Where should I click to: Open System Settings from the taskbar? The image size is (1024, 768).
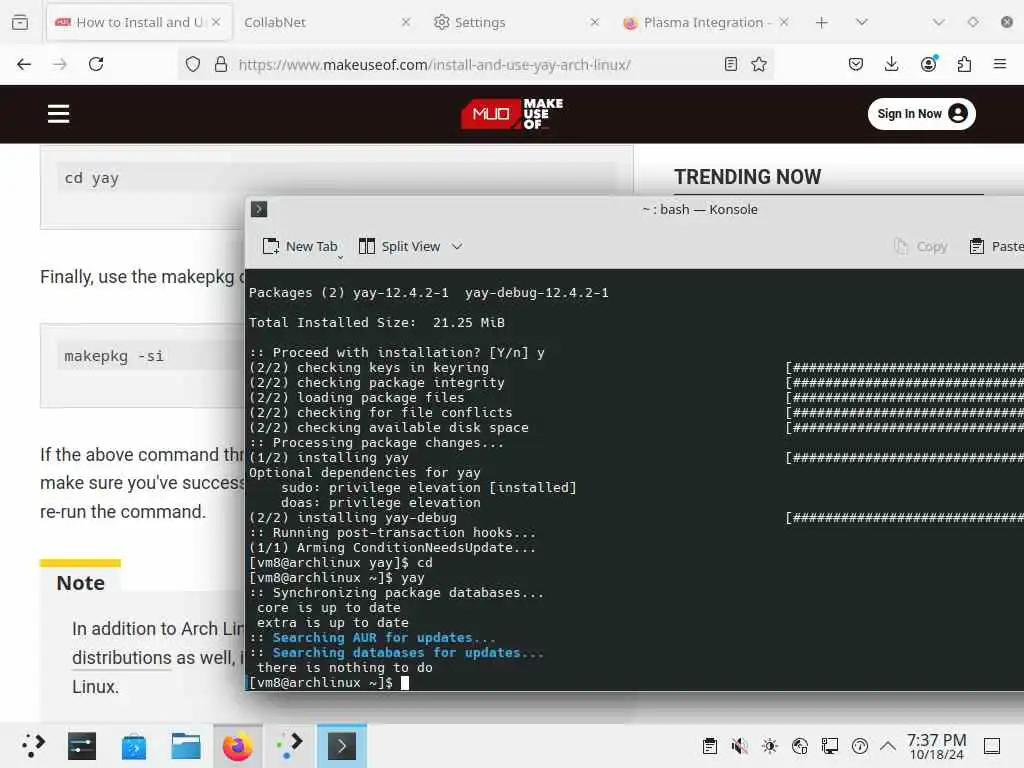[x=82, y=746]
